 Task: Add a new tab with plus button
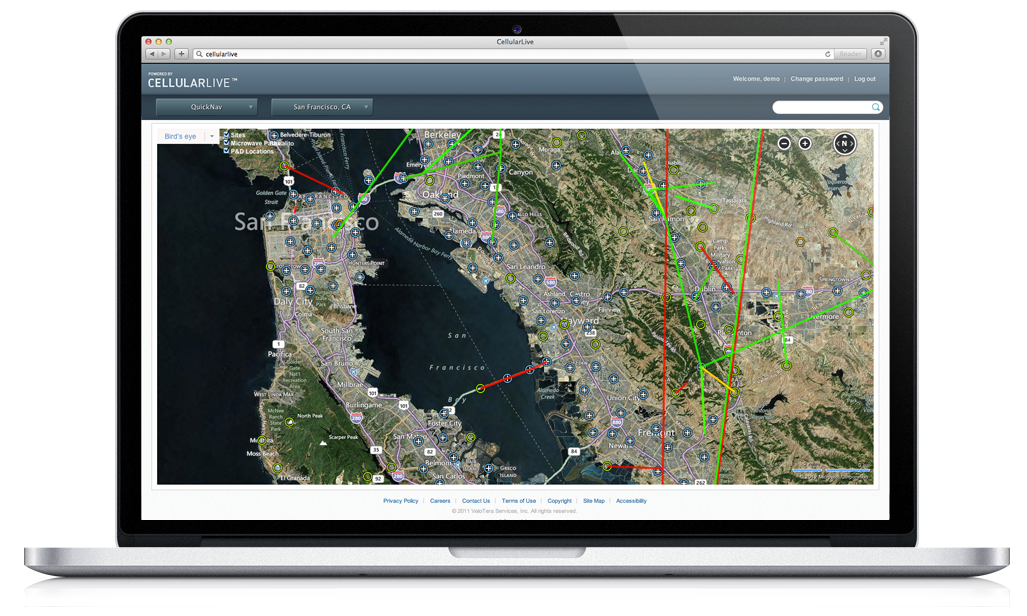[x=181, y=54]
